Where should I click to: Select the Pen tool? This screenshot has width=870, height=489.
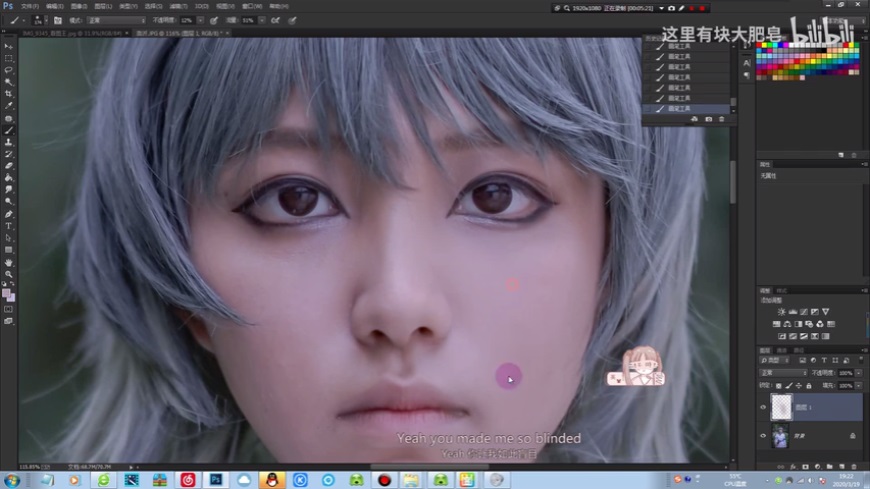(x=8, y=214)
